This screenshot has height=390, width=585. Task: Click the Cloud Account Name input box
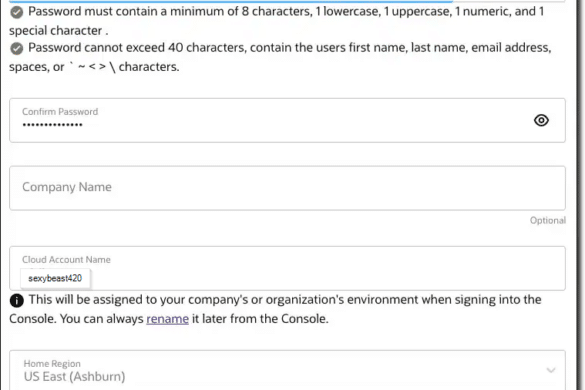pyautogui.click(x=287, y=268)
